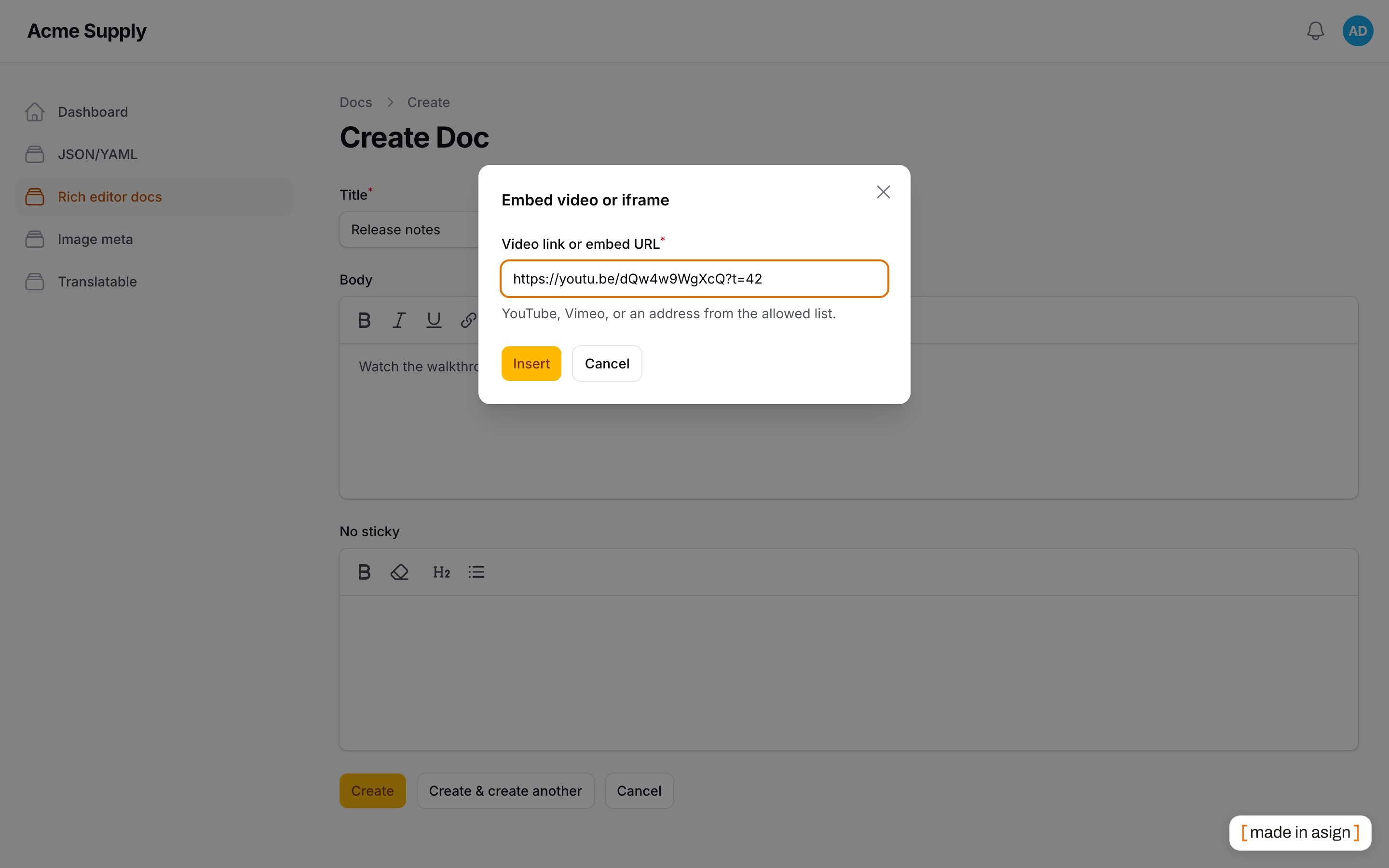Screen dimensions: 1389x868
Task: Click the Translatable sidebar icon
Action: 34,282
